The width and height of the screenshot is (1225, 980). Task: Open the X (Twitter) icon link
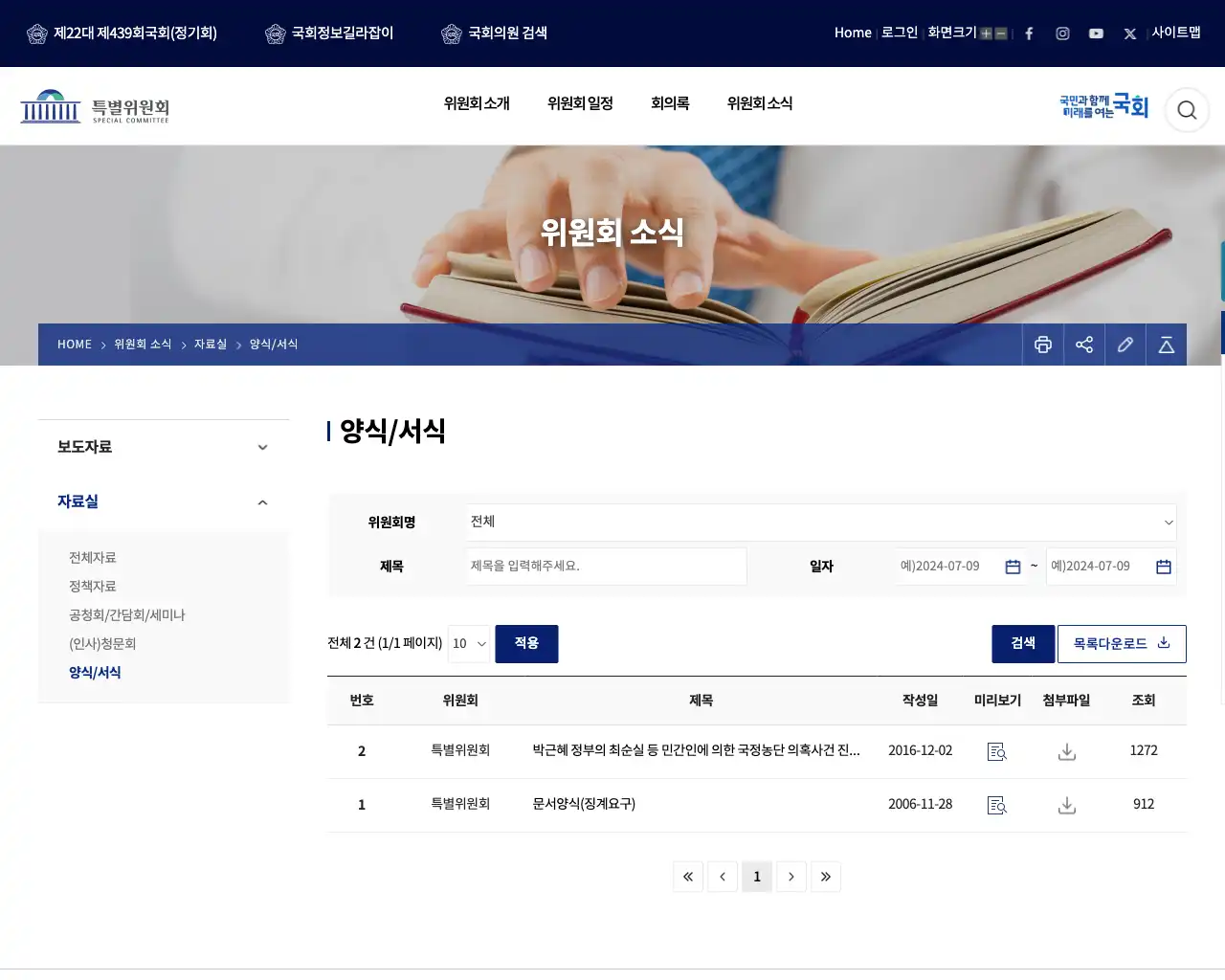[1130, 33]
